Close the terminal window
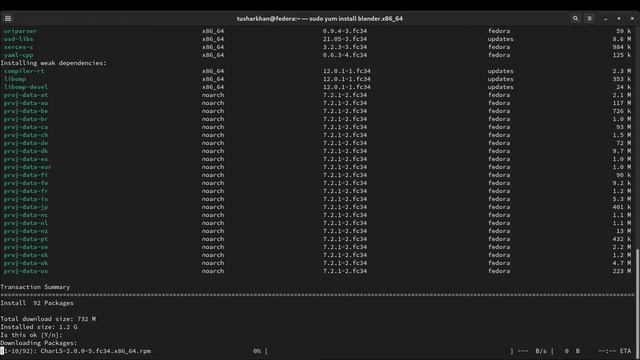Screen dimensions: 640x360 click(x=632, y=19)
